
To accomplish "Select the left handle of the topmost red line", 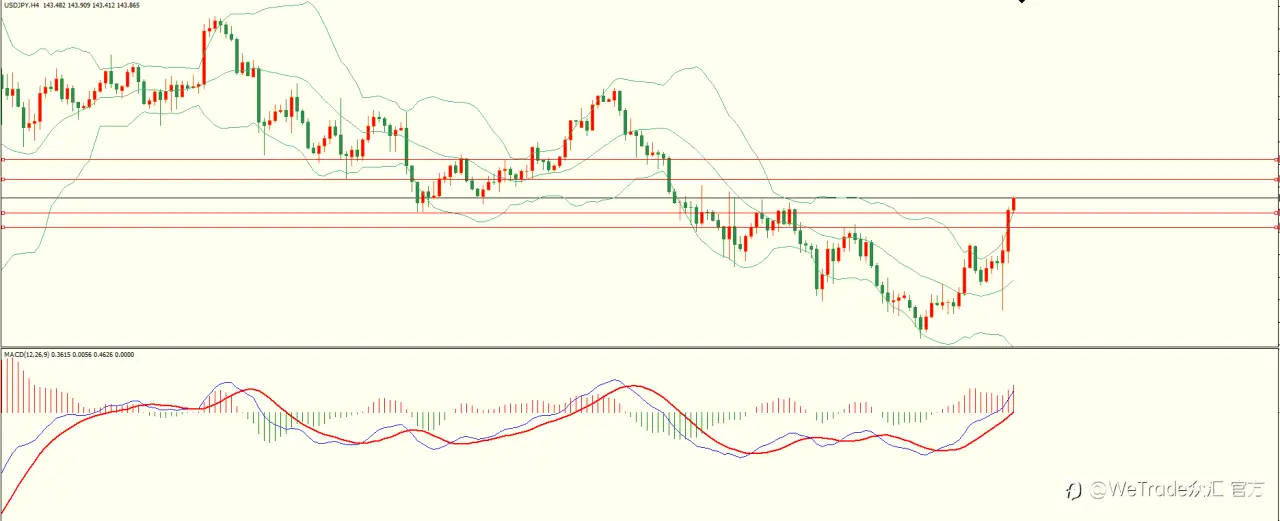I will click(3, 159).
